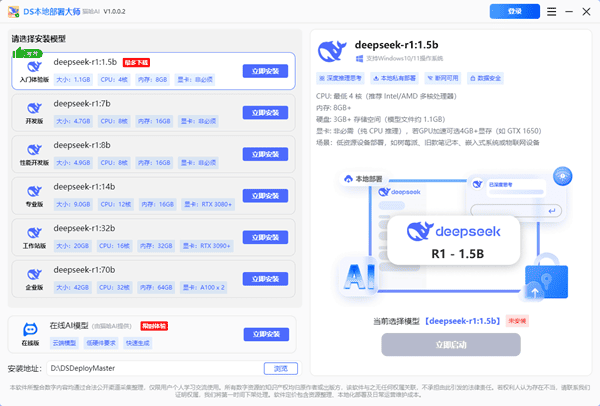
Task: Click the 立即启动 launch button
Action: tap(450, 344)
